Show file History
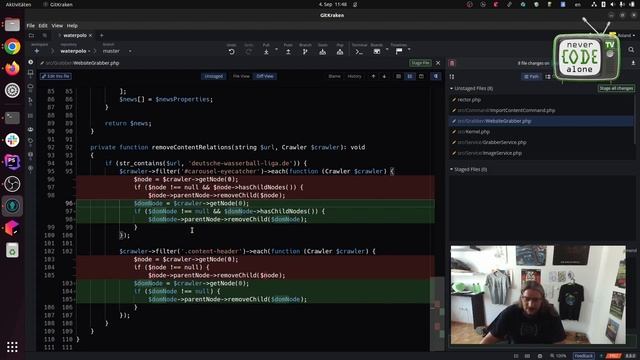The height and width of the screenshot is (360, 640). coord(354,76)
